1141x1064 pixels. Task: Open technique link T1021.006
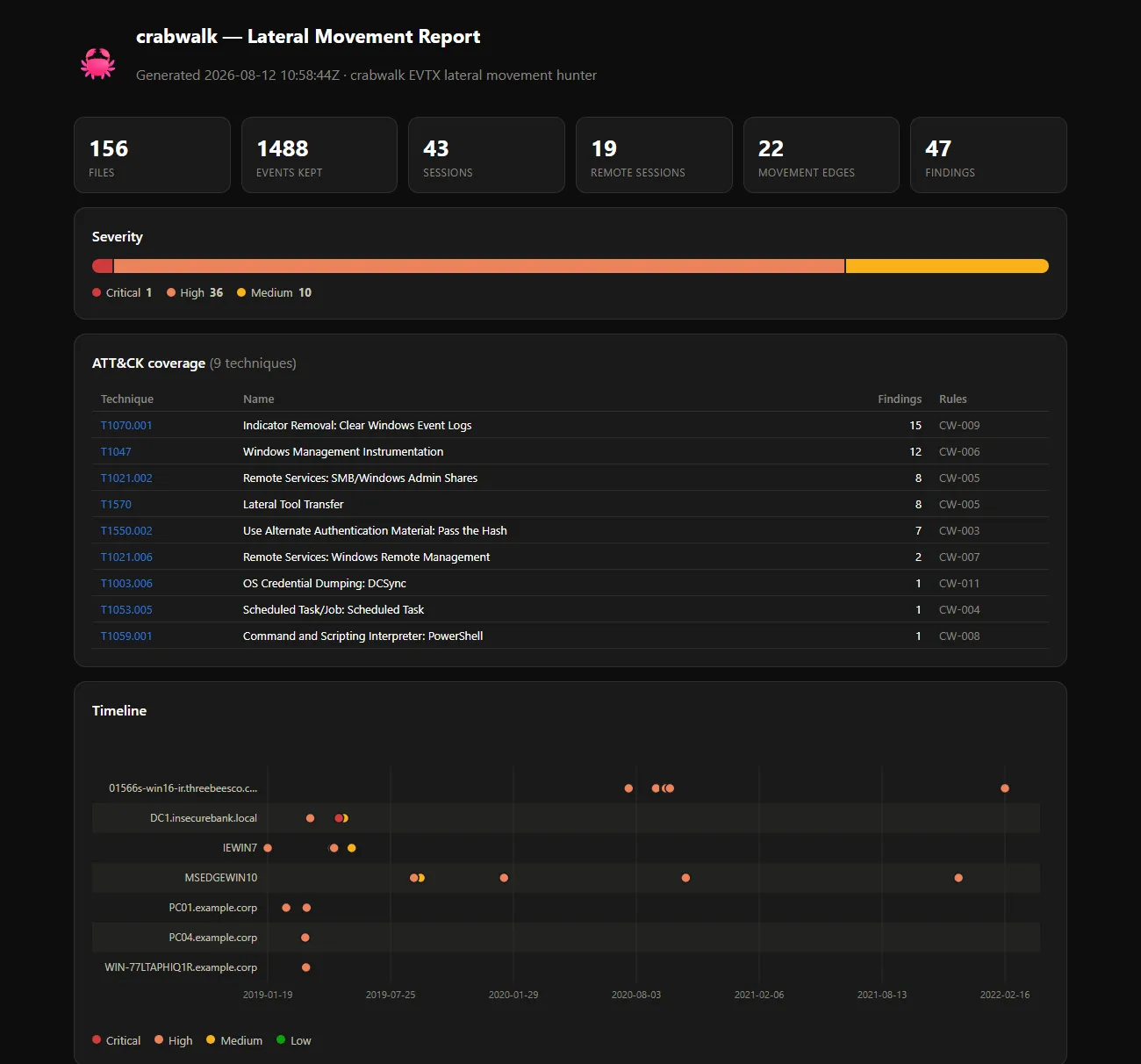pyautogui.click(x=126, y=557)
